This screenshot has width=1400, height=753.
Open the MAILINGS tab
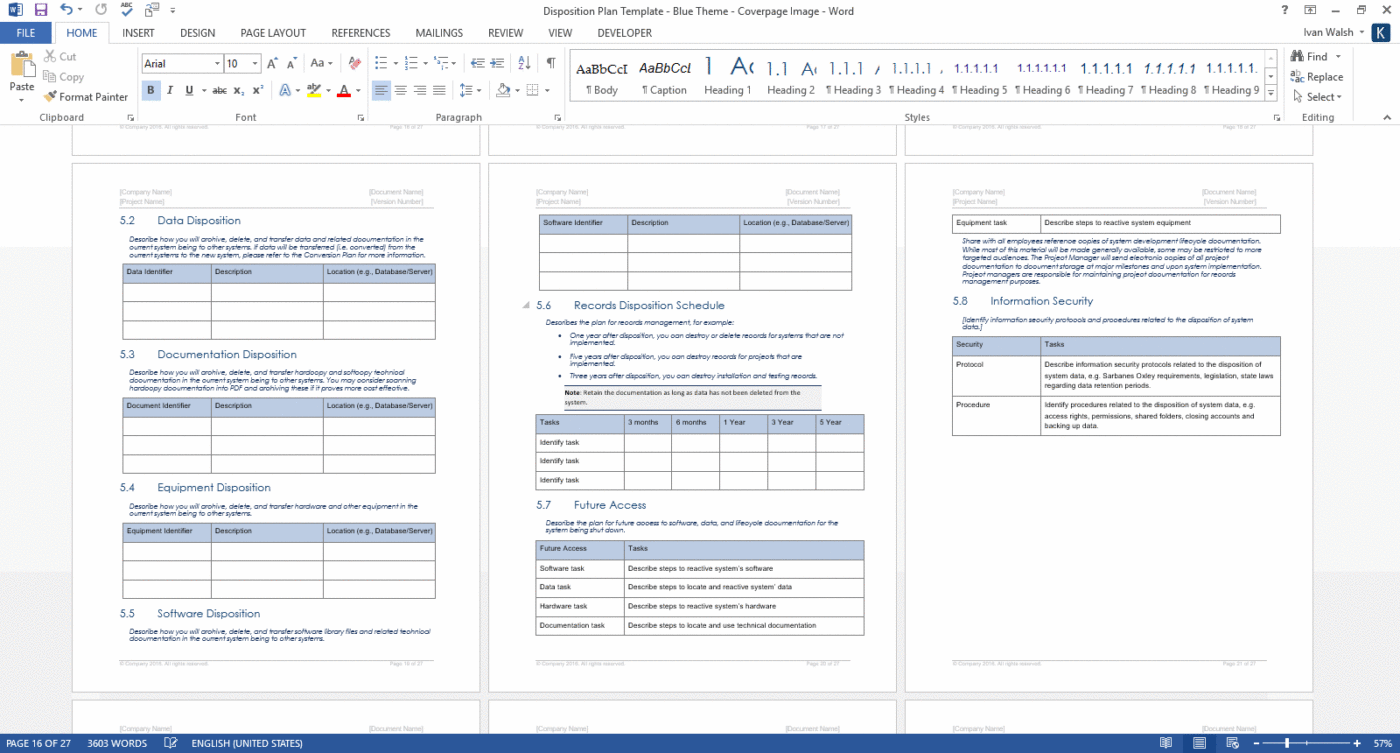click(439, 32)
